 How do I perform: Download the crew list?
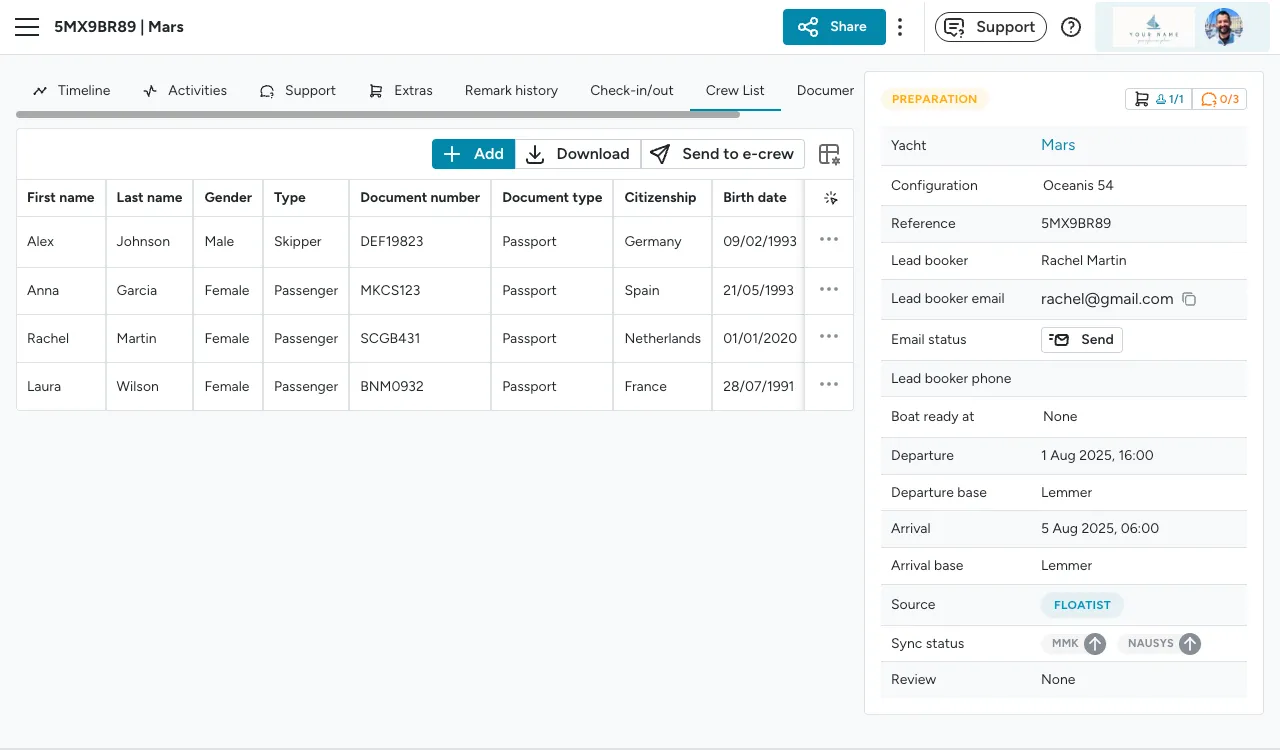578,154
